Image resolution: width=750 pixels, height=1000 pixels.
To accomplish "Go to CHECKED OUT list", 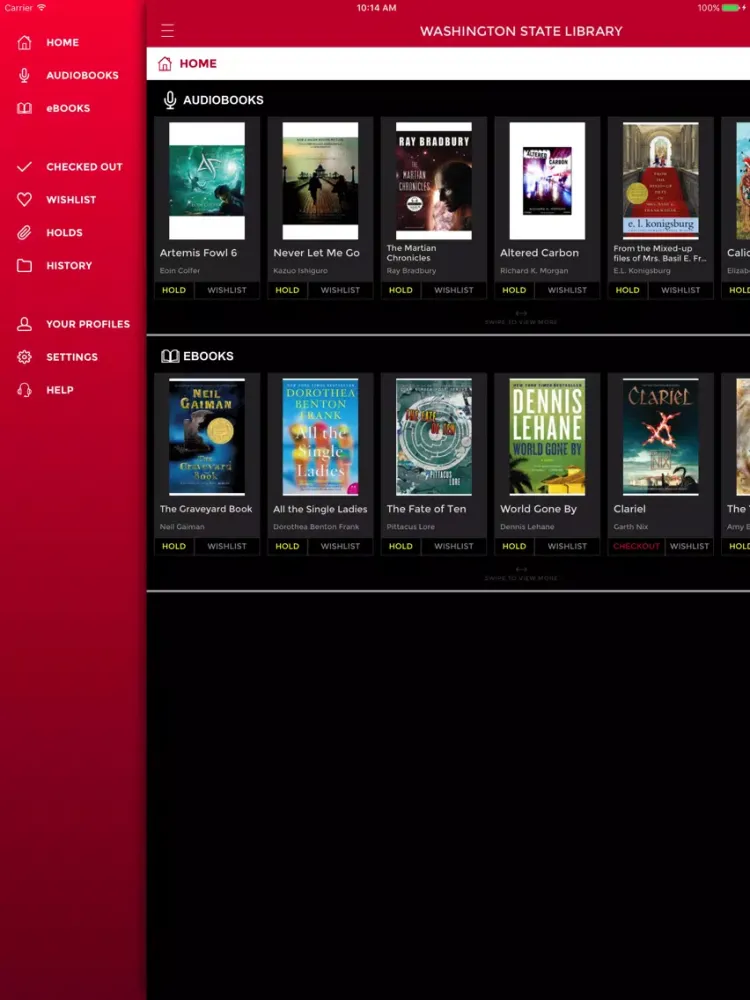I will tap(84, 166).
